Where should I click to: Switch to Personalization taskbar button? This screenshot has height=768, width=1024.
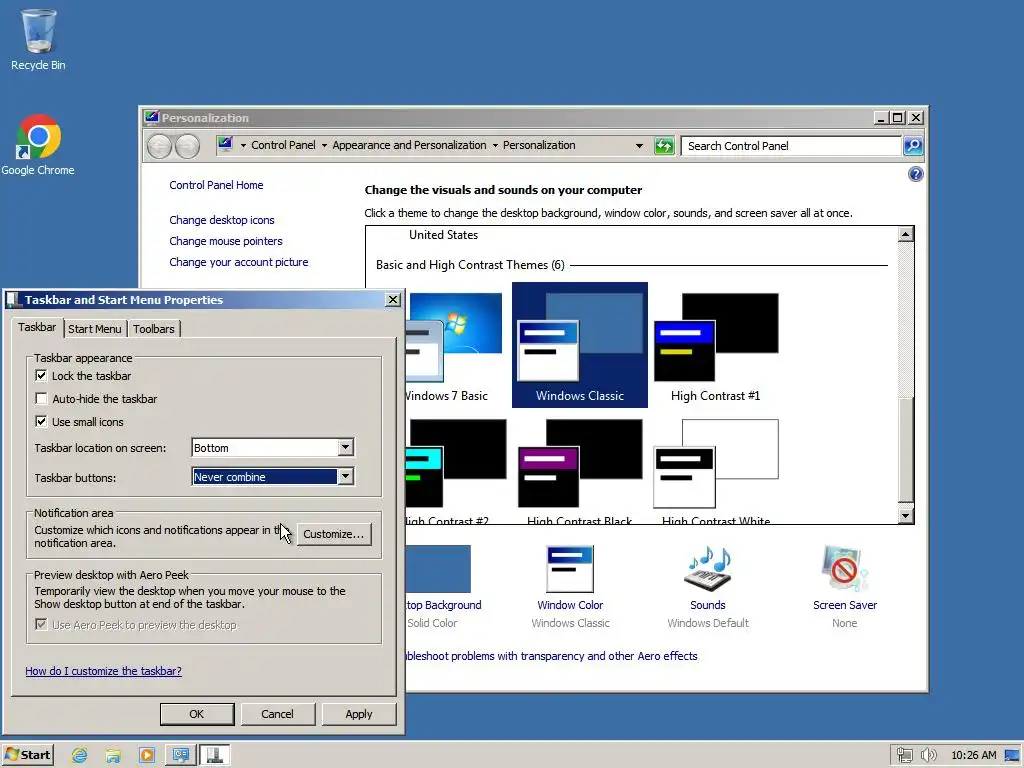[180, 755]
